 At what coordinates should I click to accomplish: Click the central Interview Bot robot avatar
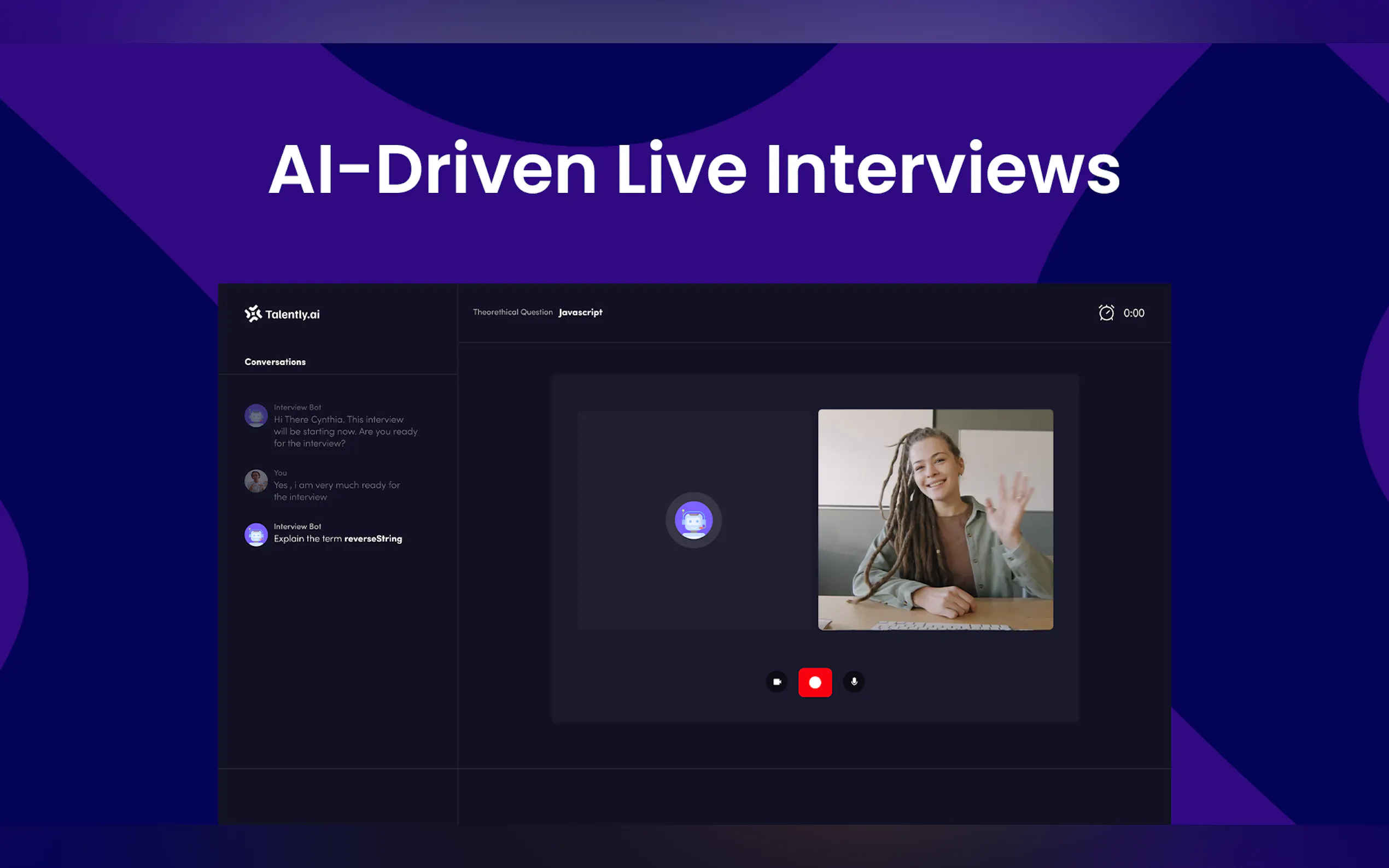point(693,520)
